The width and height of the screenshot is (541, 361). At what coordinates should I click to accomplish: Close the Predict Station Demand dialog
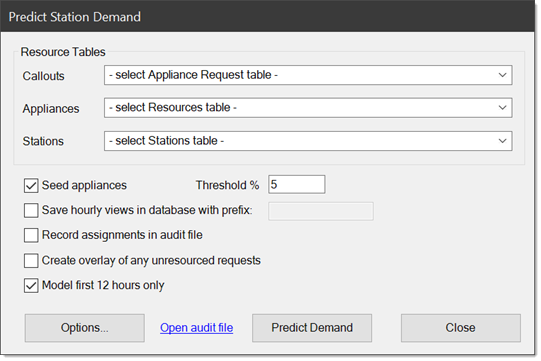coord(461,328)
